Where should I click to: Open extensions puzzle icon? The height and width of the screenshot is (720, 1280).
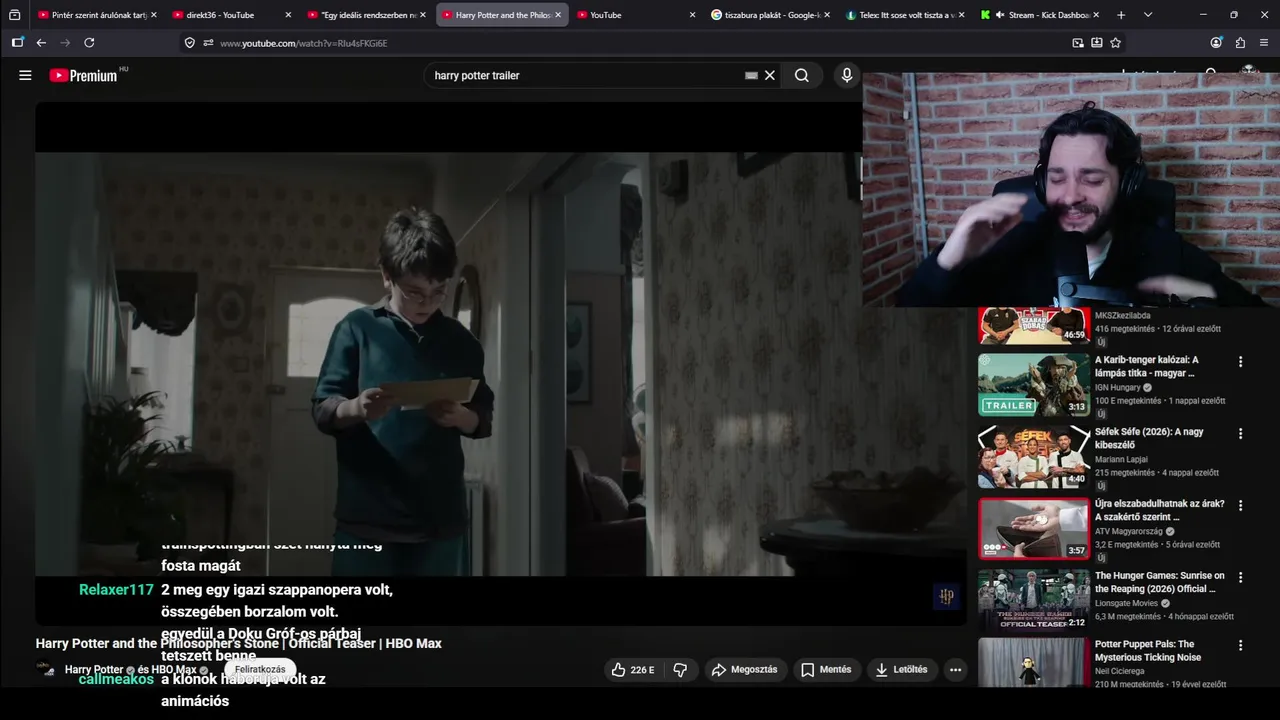(1240, 43)
